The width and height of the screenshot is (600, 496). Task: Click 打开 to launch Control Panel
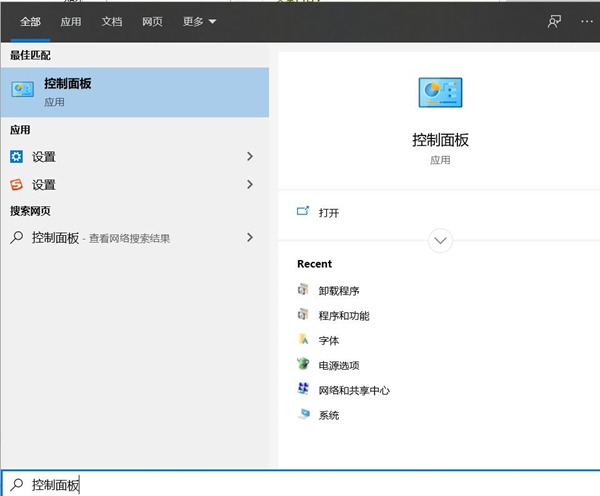[328, 213]
